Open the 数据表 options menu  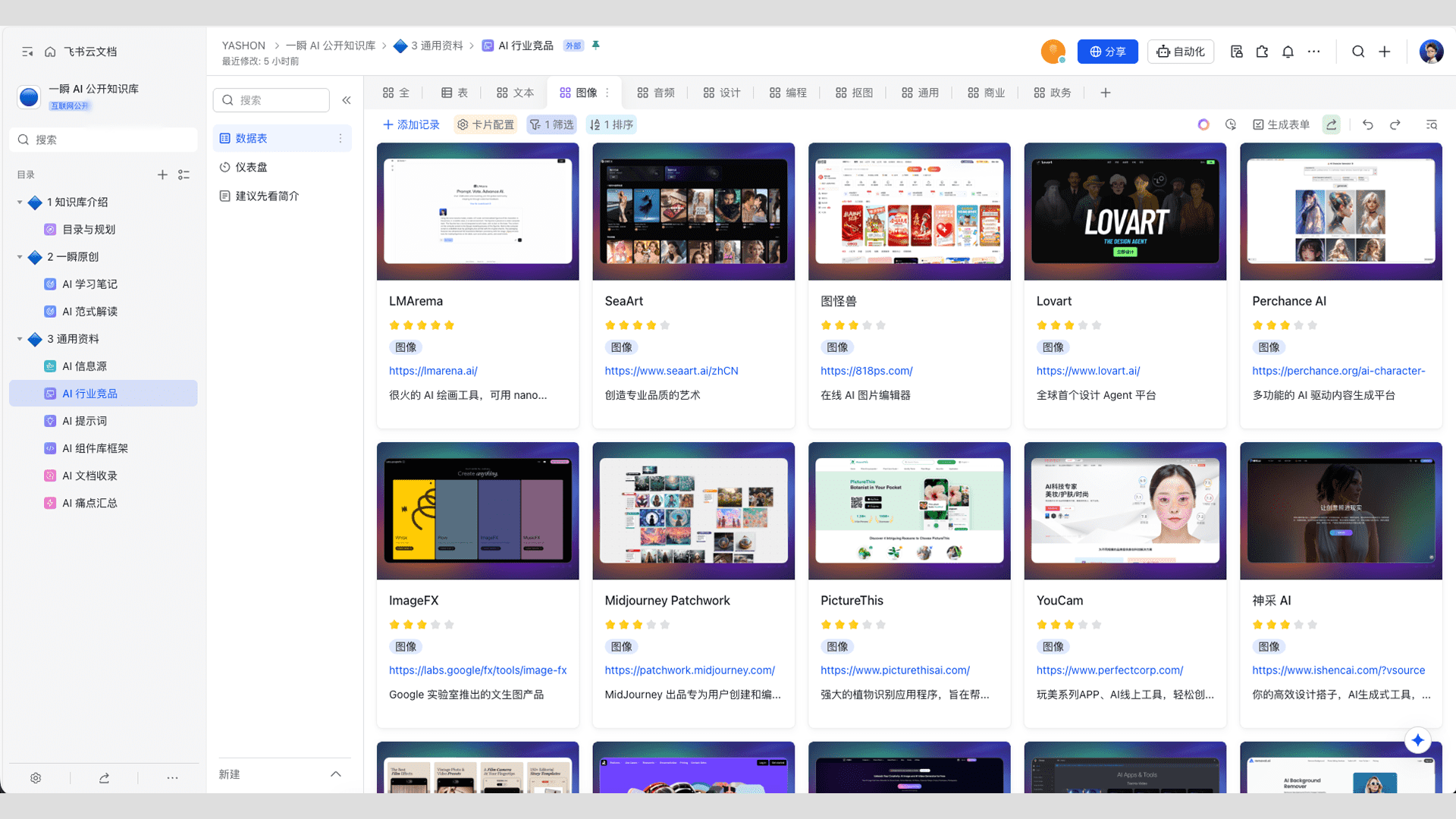click(340, 138)
